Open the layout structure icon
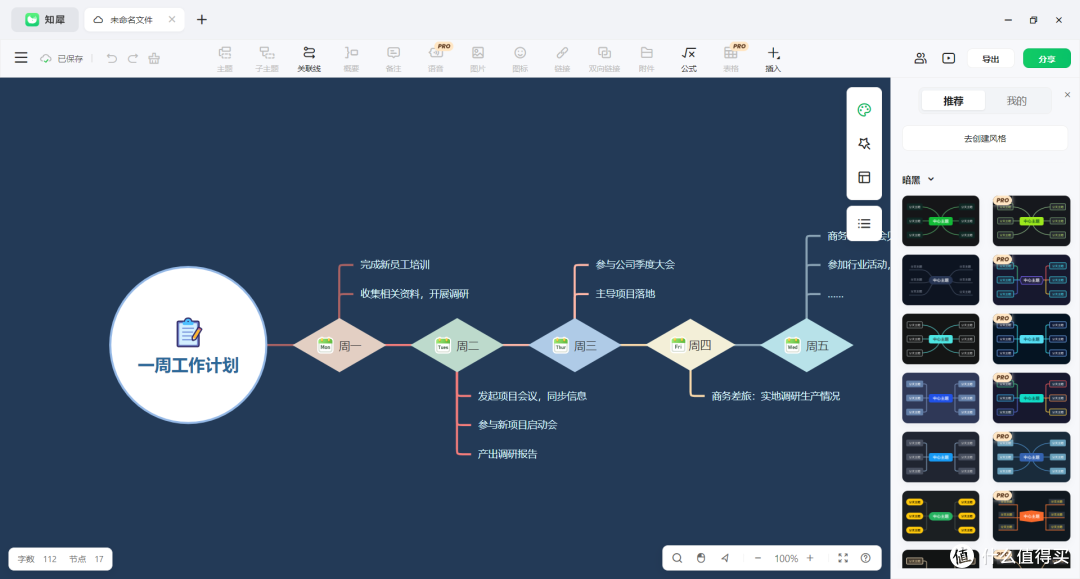 864,177
